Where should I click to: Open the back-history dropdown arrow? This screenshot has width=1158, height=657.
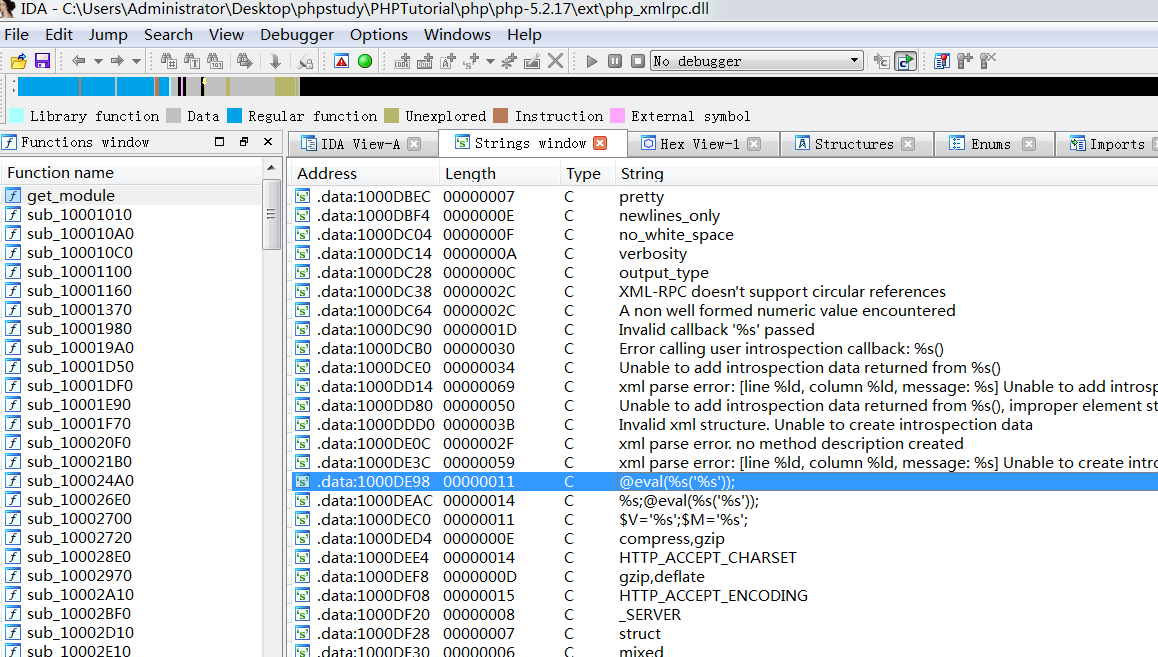pyautogui.click(x=97, y=61)
